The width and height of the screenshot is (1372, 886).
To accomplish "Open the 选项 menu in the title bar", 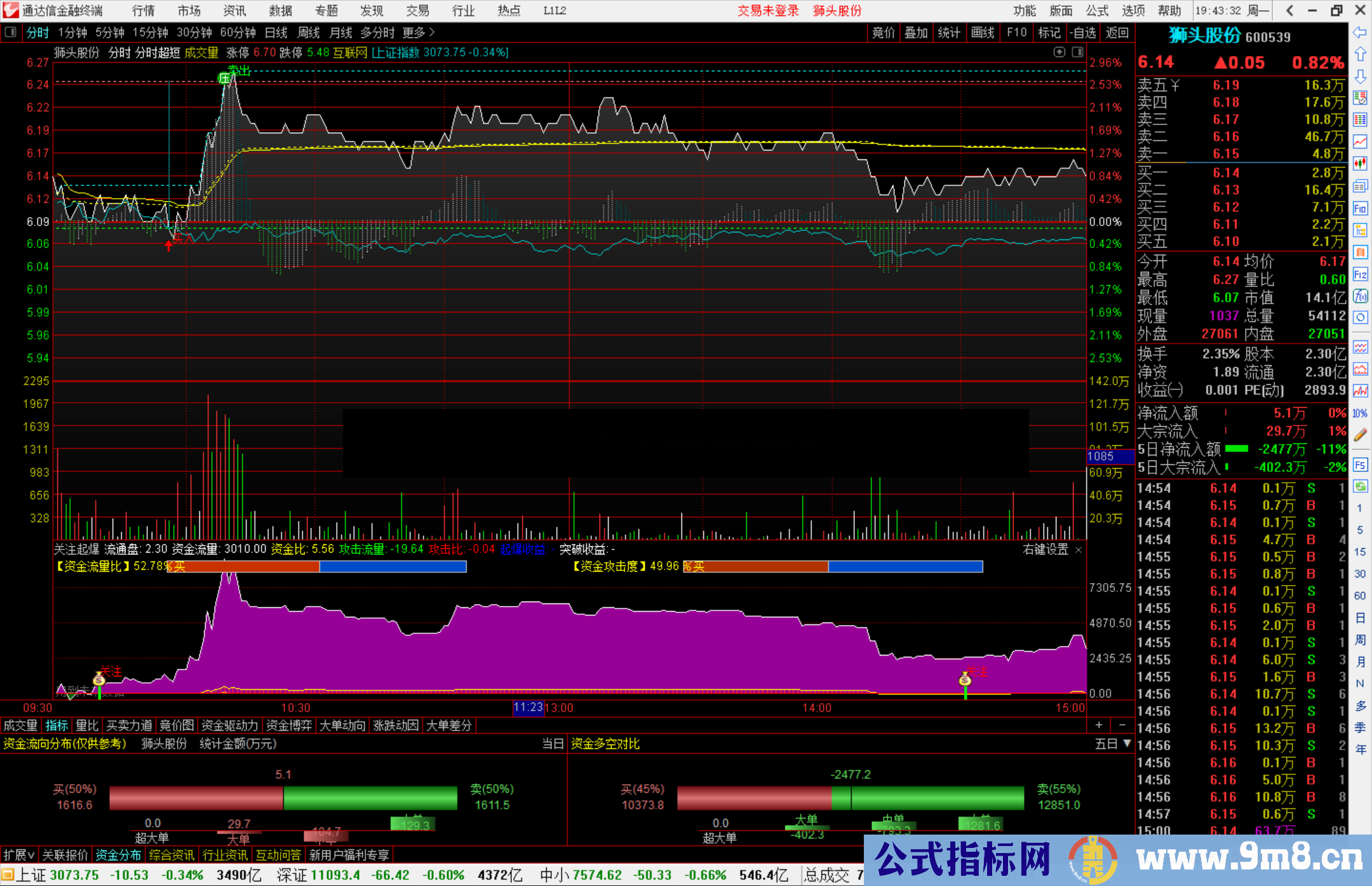I will 1131,11.
